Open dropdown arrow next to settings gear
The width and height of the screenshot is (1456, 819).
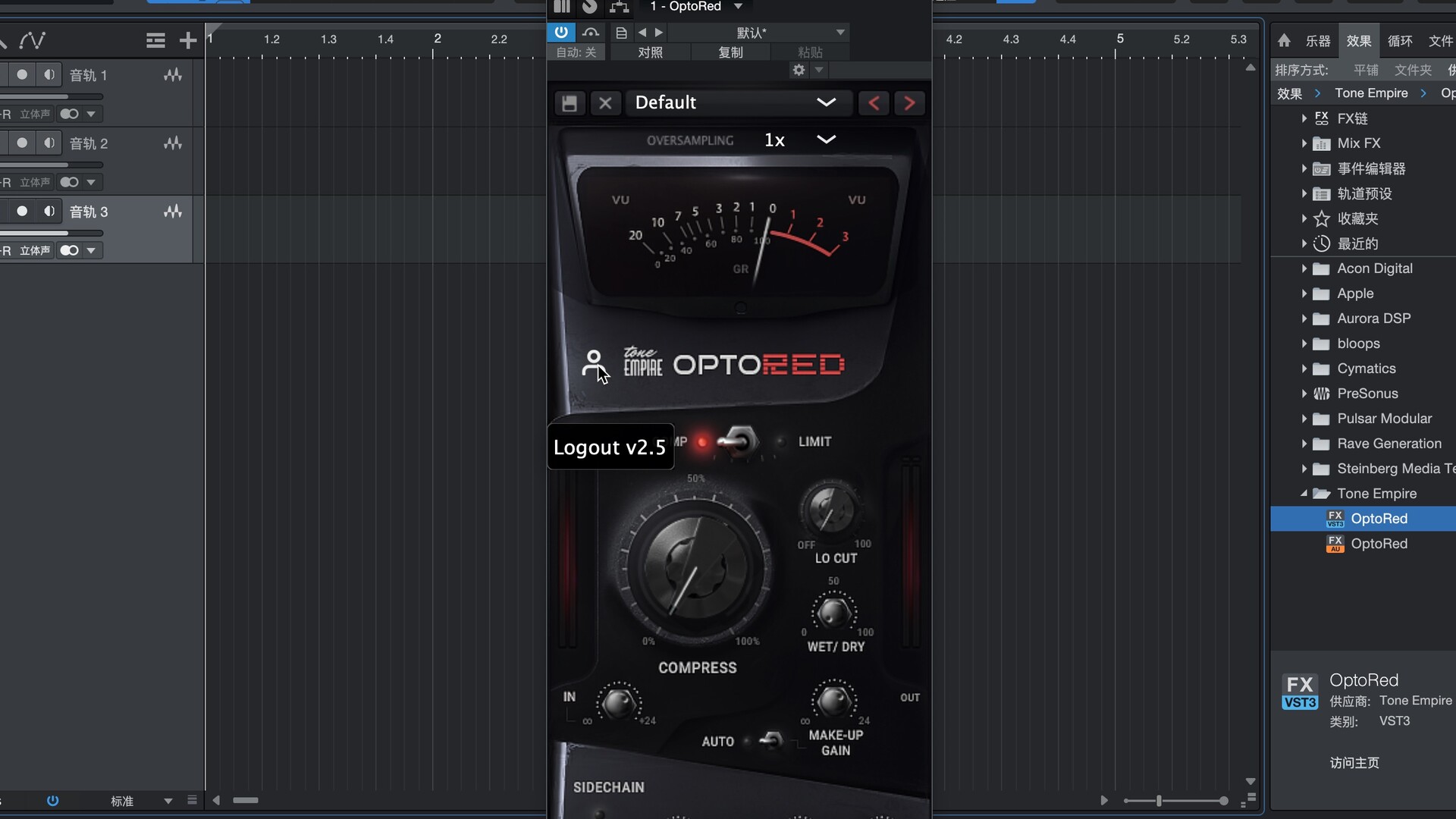pos(819,70)
